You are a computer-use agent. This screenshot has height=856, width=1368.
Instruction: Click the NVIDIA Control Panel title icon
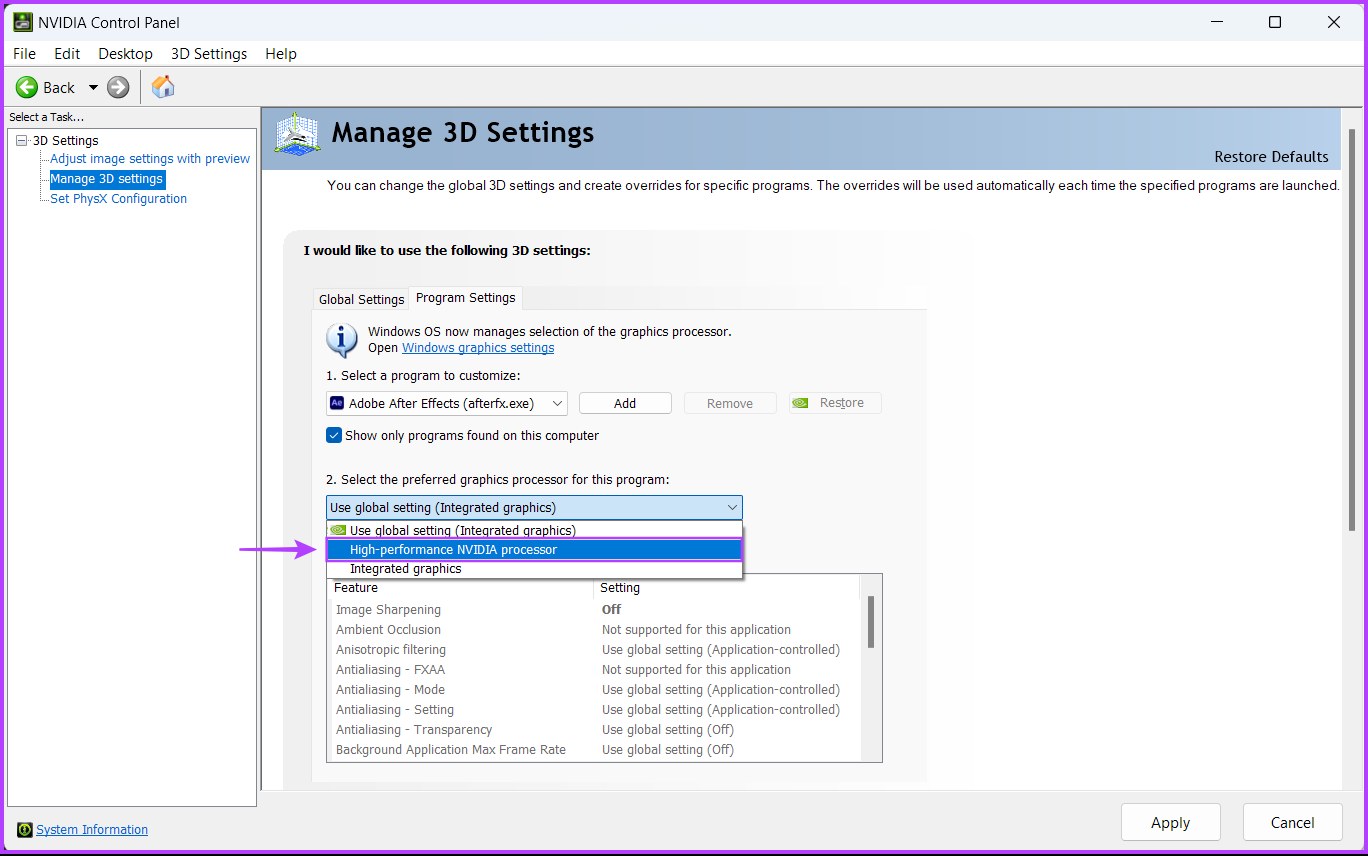coord(22,22)
